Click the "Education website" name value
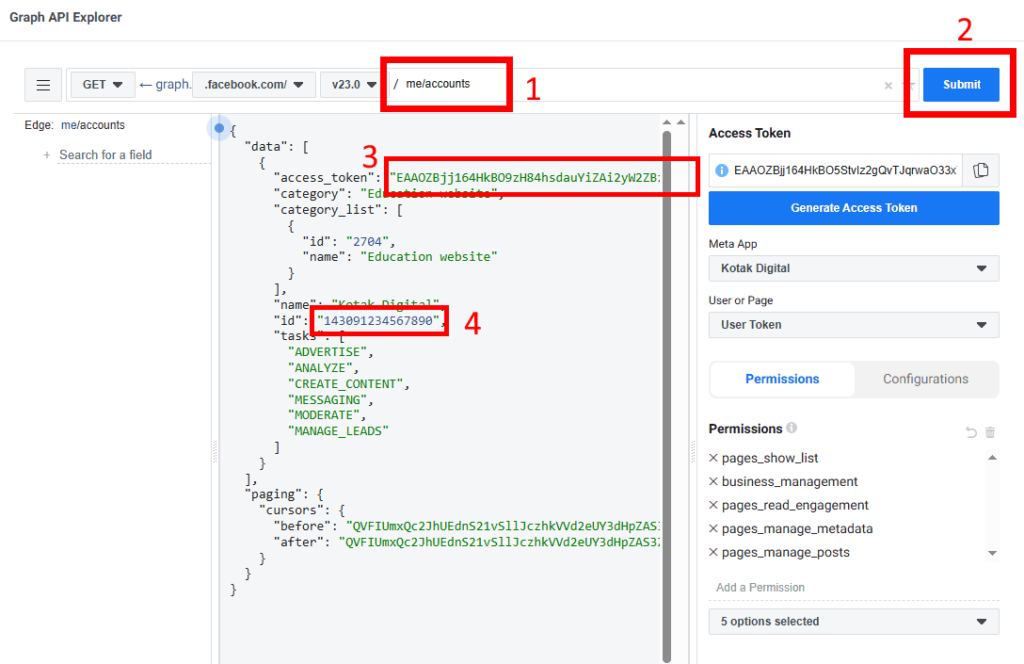1024x664 pixels. [x=429, y=257]
